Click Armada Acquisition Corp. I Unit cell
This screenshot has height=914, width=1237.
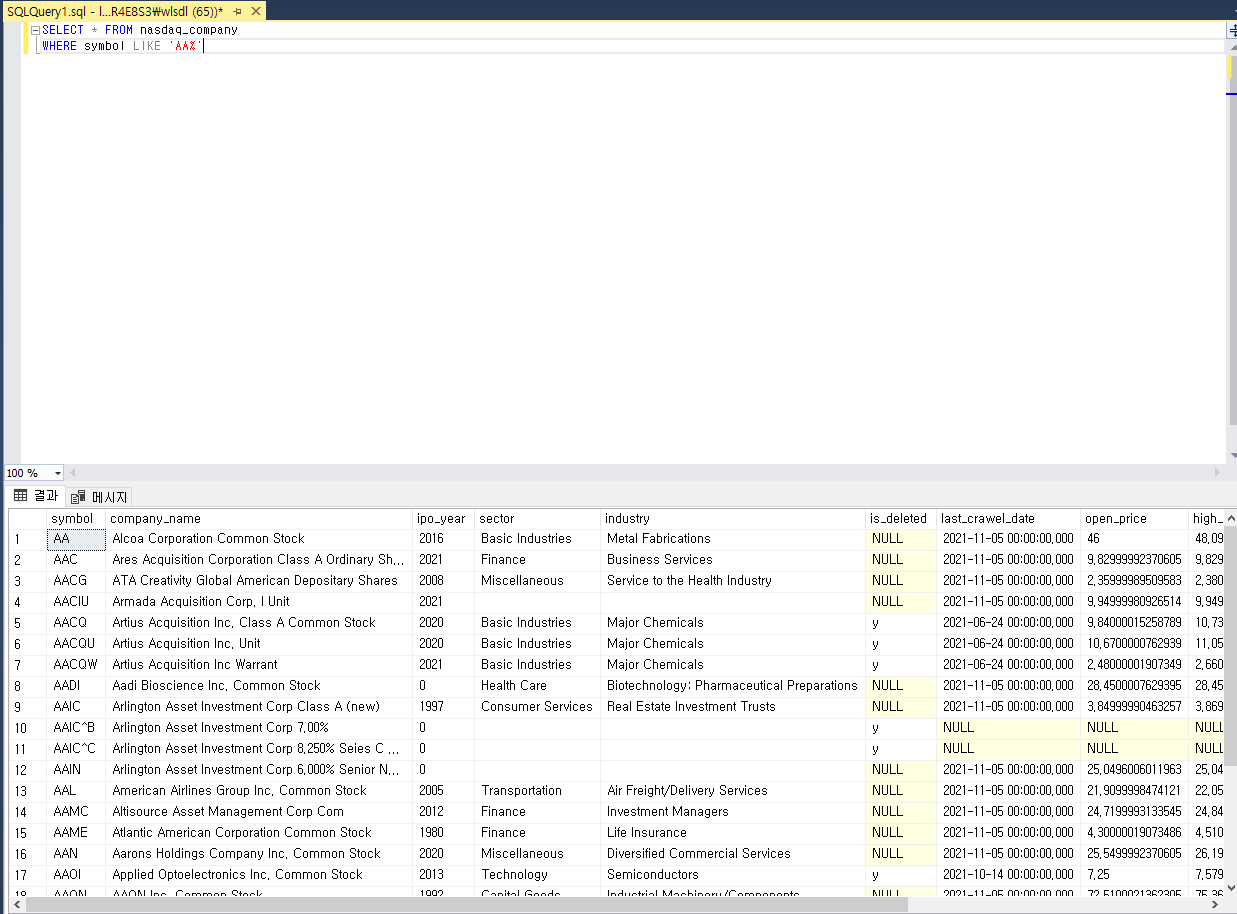[259, 602]
